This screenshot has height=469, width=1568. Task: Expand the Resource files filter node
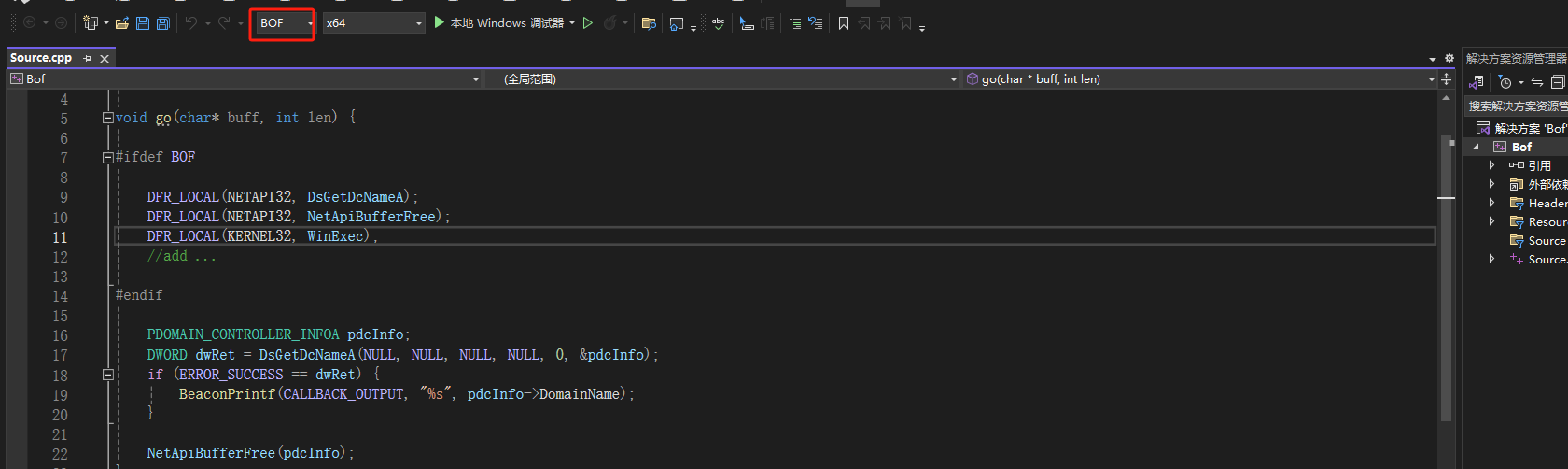click(1491, 221)
